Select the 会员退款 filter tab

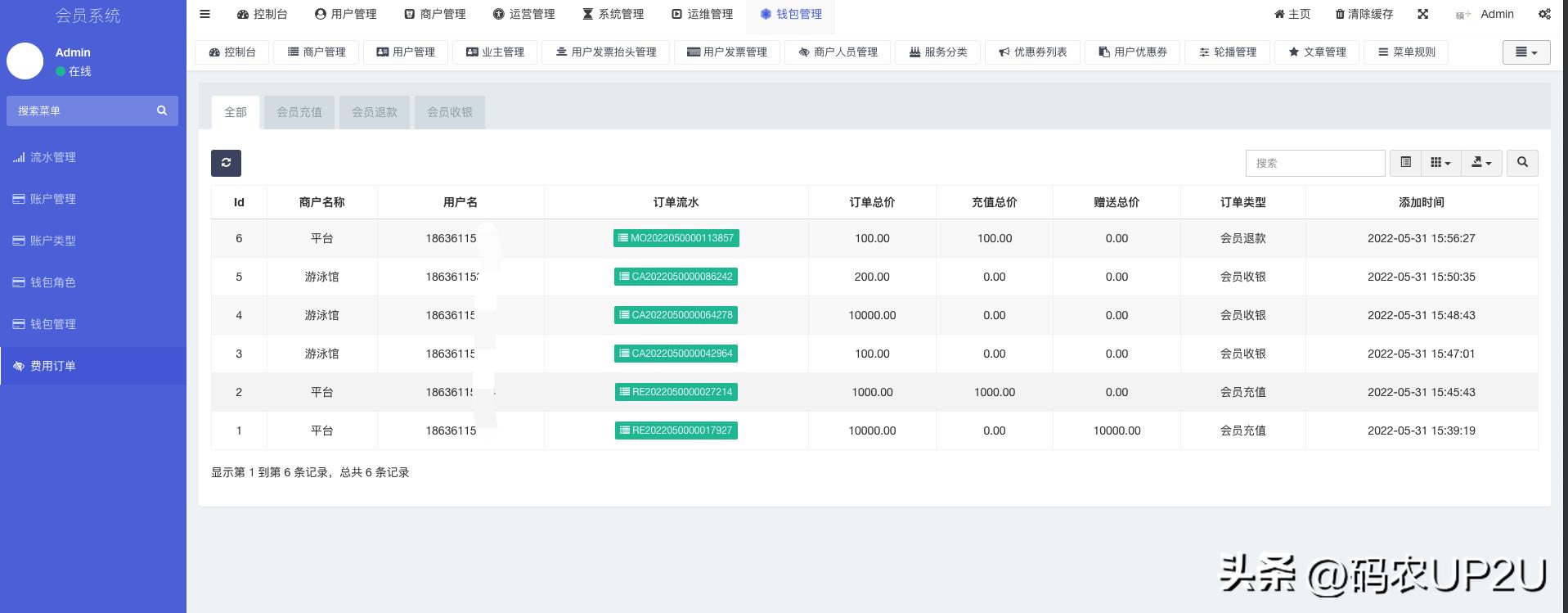375,112
